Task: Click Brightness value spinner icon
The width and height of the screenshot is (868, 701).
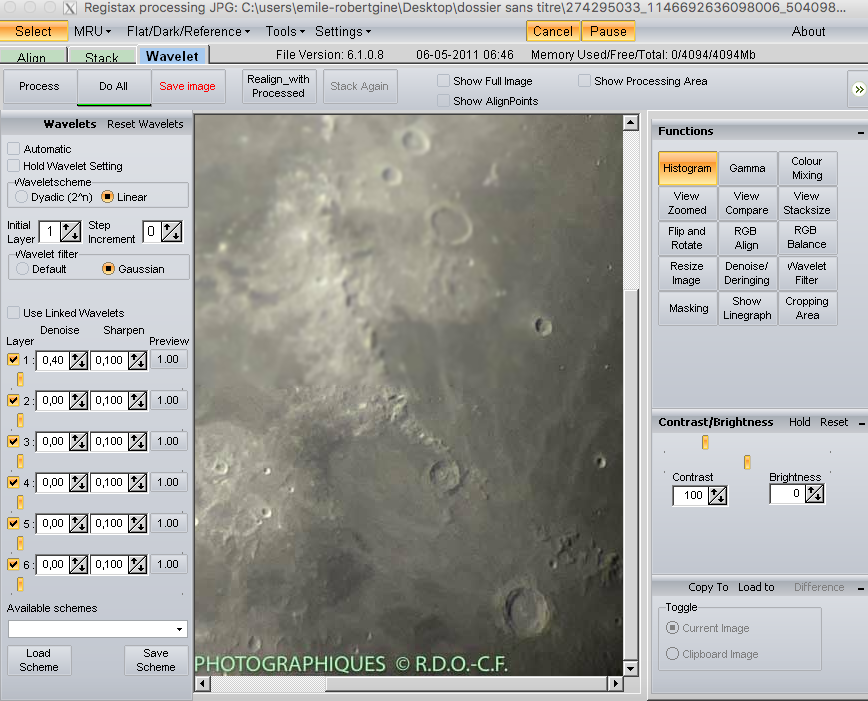Action: [x=814, y=493]
